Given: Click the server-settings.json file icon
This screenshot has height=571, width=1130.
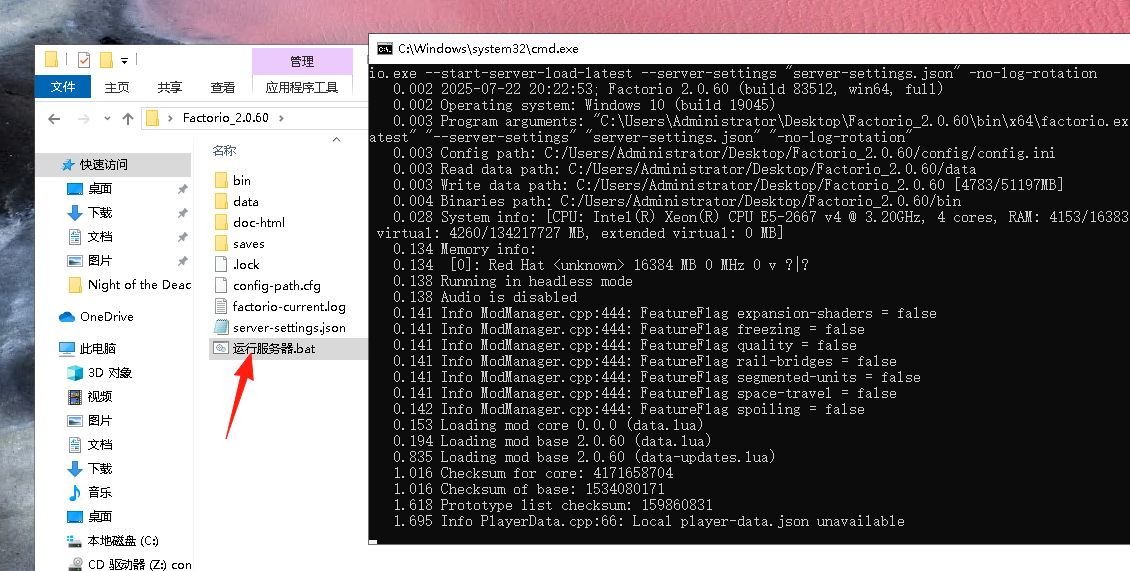Looking at the screenshot, I should pyautogui.click(x=221, y=327).
